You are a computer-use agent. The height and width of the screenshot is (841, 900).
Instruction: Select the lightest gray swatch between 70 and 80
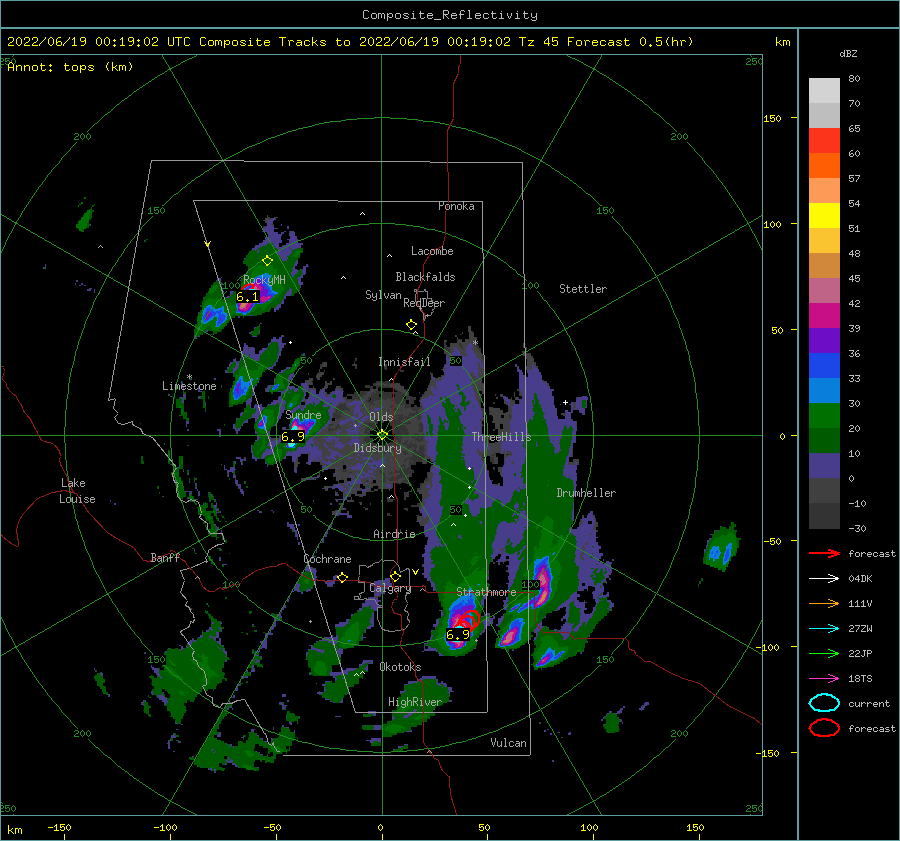tap(824, 91)
